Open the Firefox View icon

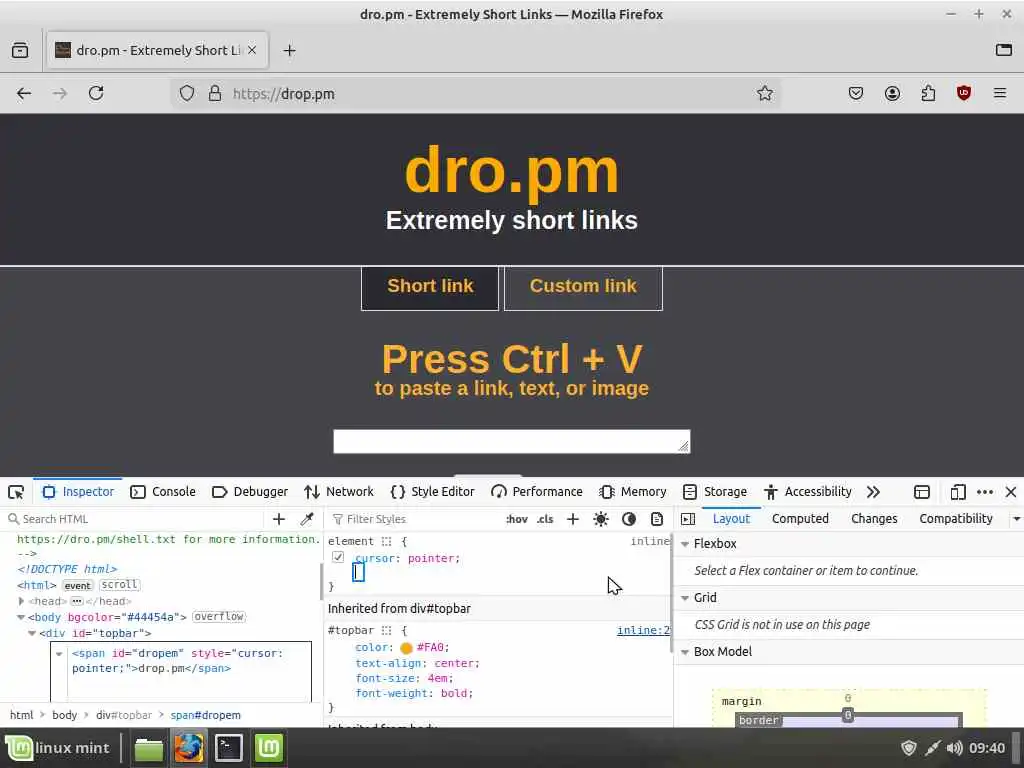tap(20, 50)
